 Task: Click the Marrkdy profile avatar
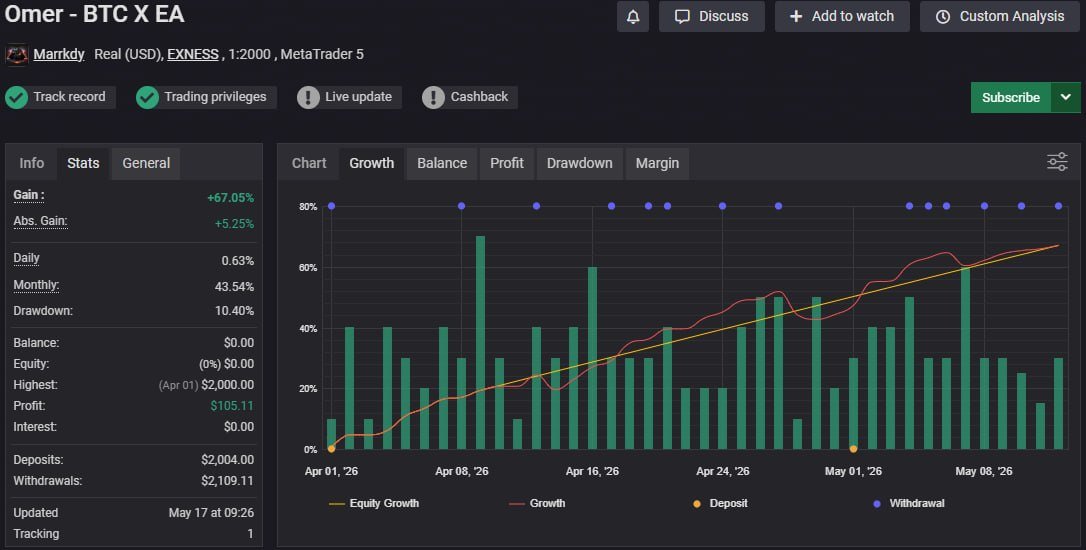point(17,55)
